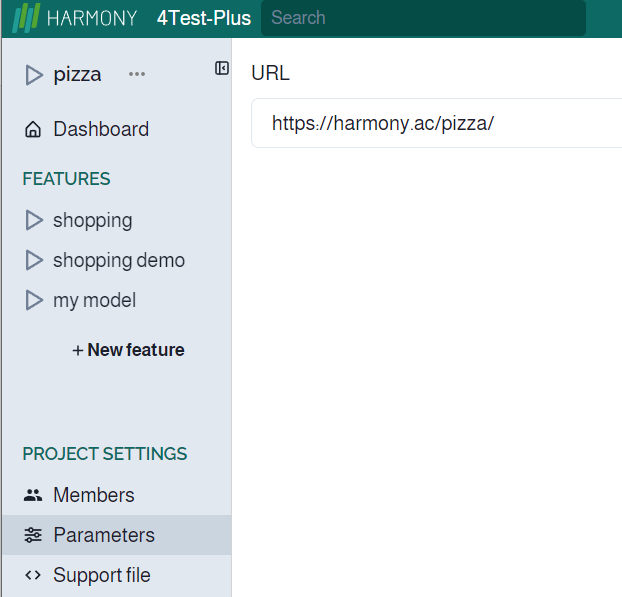Add a New feature
This screenshot has height=597, width=622.
point(128,350)
